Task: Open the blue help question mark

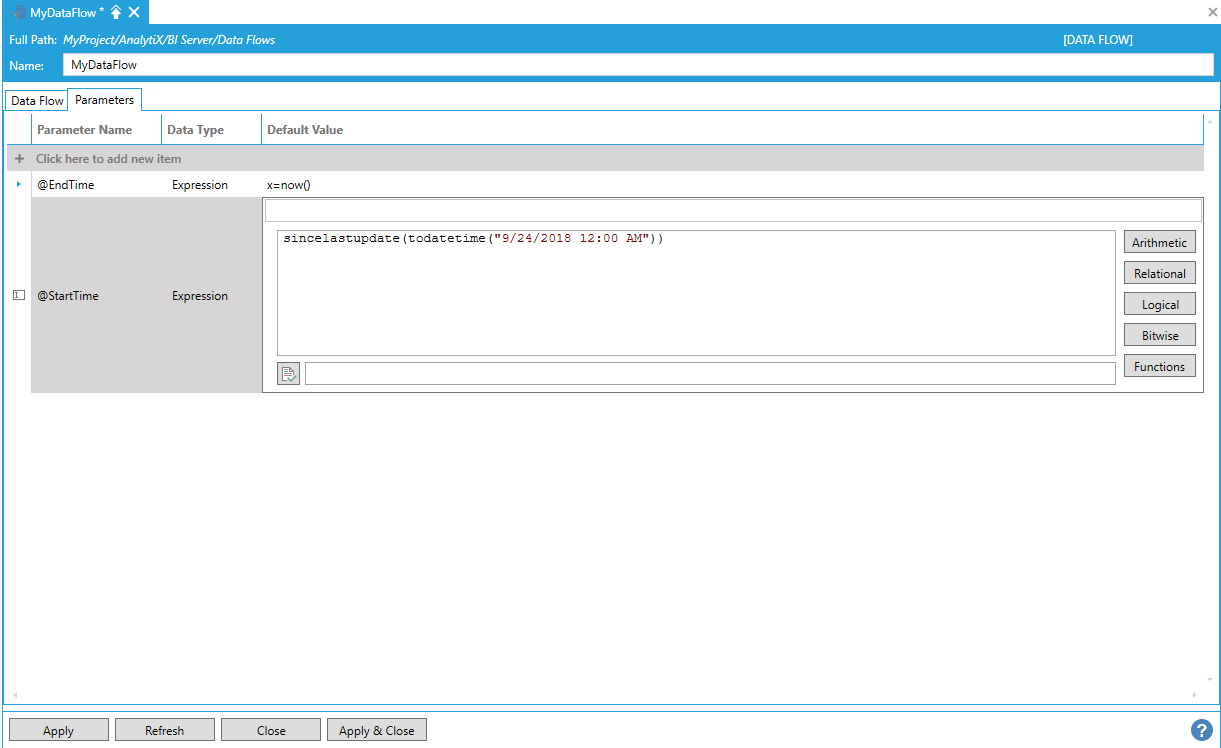Action: (1202, 730)
